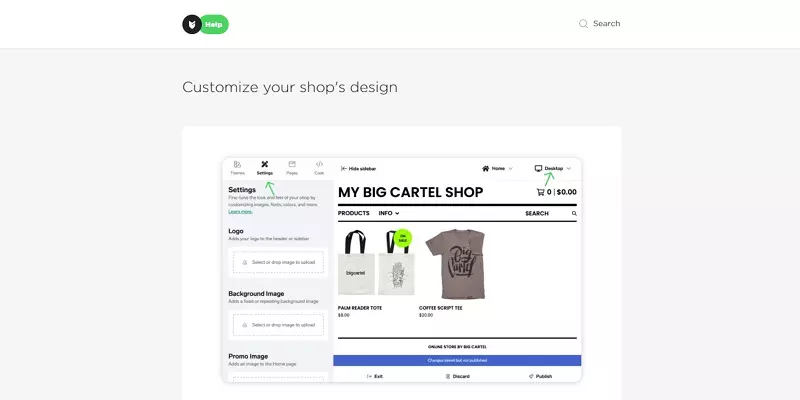Click the search magnifier icon in header
The width and height of the screenshot is (800, 400).
pyautogui.click(x=583, y=23)
